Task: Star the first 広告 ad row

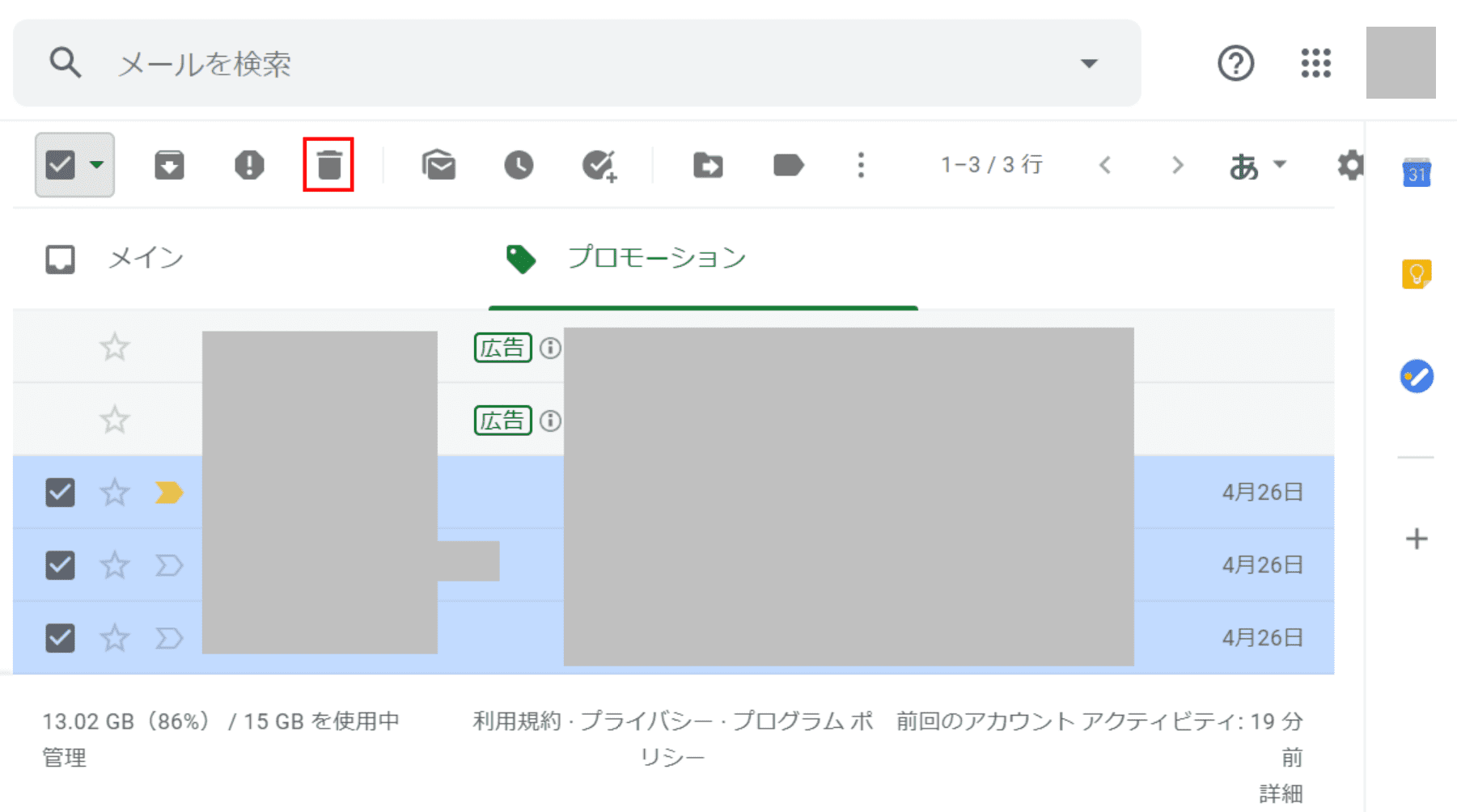Action: pos(114,347)
